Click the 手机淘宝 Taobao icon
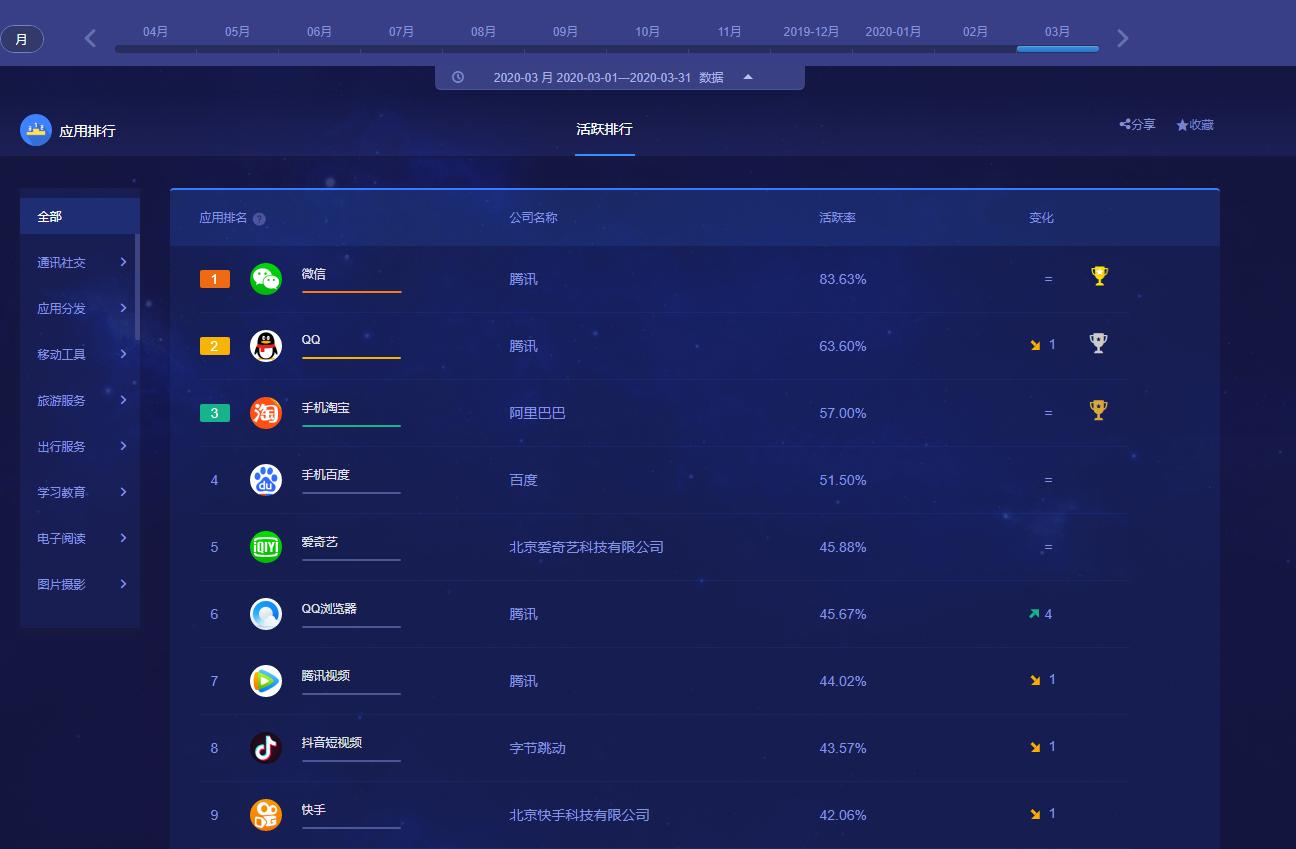The width and height of the screenshot is (1296, 849). pos(266,413)
